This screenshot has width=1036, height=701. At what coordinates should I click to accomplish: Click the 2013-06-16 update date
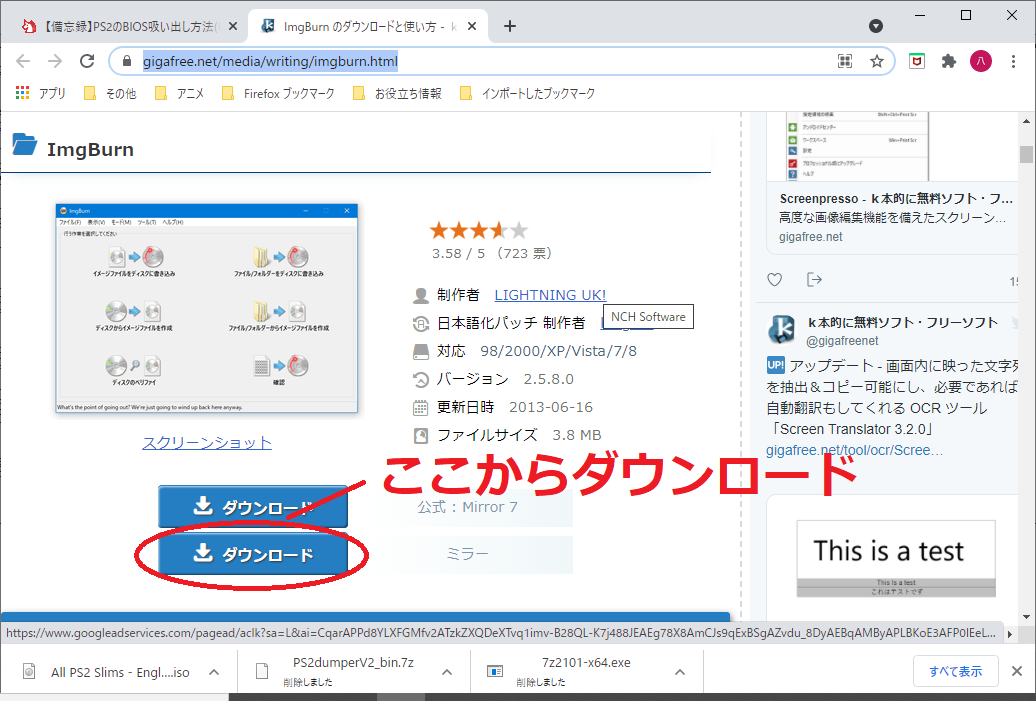[x=550, y=407]
